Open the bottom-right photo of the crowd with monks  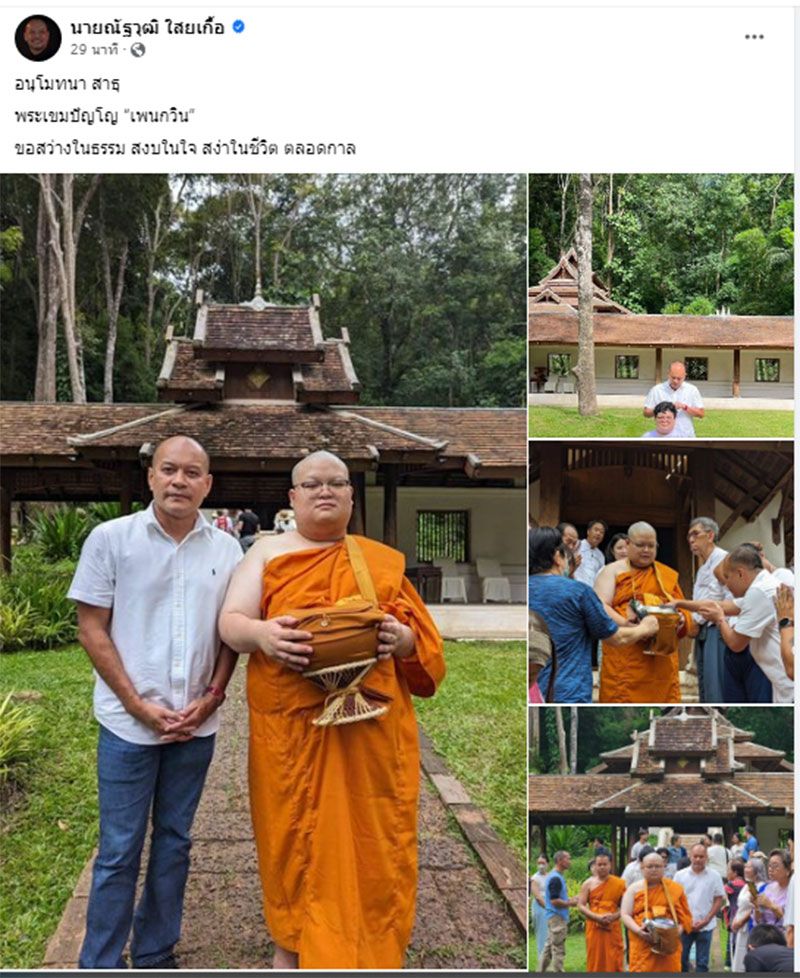(661, 839)
